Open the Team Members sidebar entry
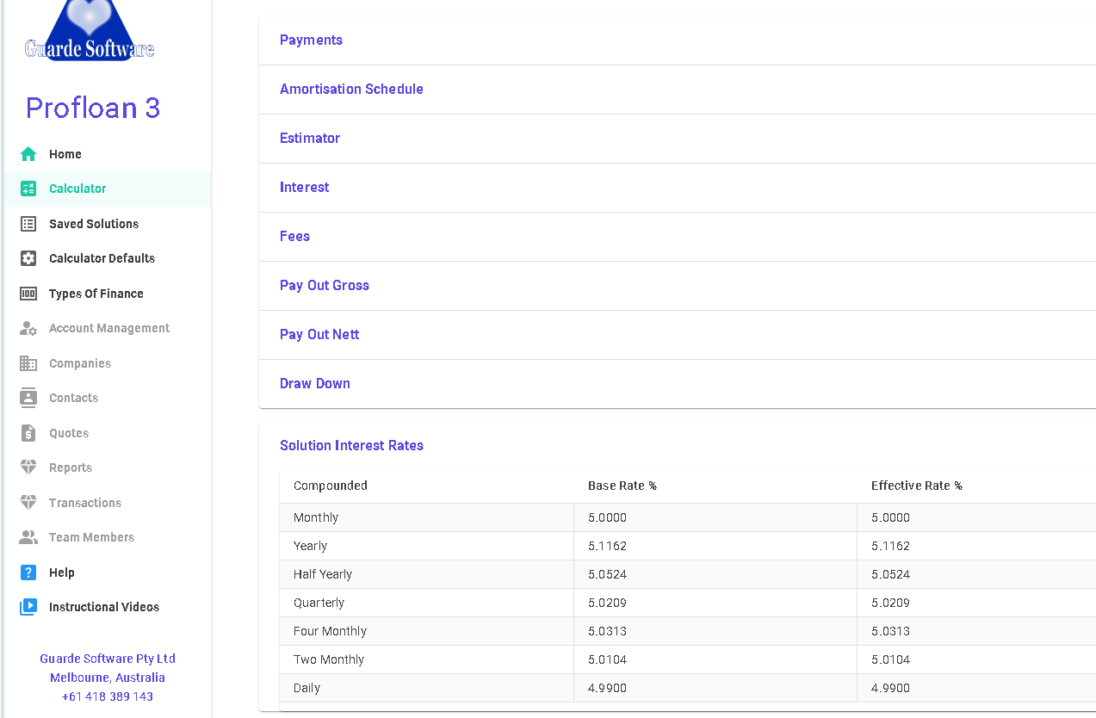Screen dimensions: 1096x718 pyautogui.click(x=92, y=537)
